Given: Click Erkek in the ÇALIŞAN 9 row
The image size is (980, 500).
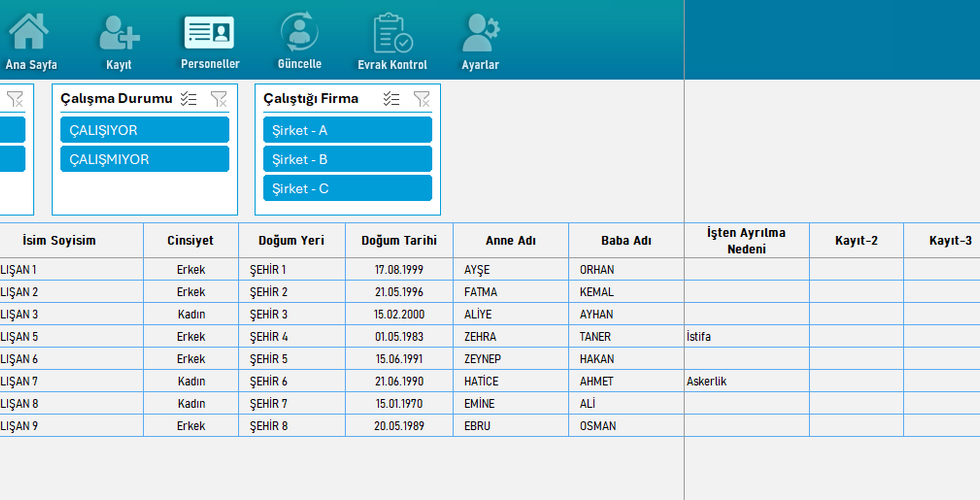Looking at the screenshot, I should tap(191, 426).
